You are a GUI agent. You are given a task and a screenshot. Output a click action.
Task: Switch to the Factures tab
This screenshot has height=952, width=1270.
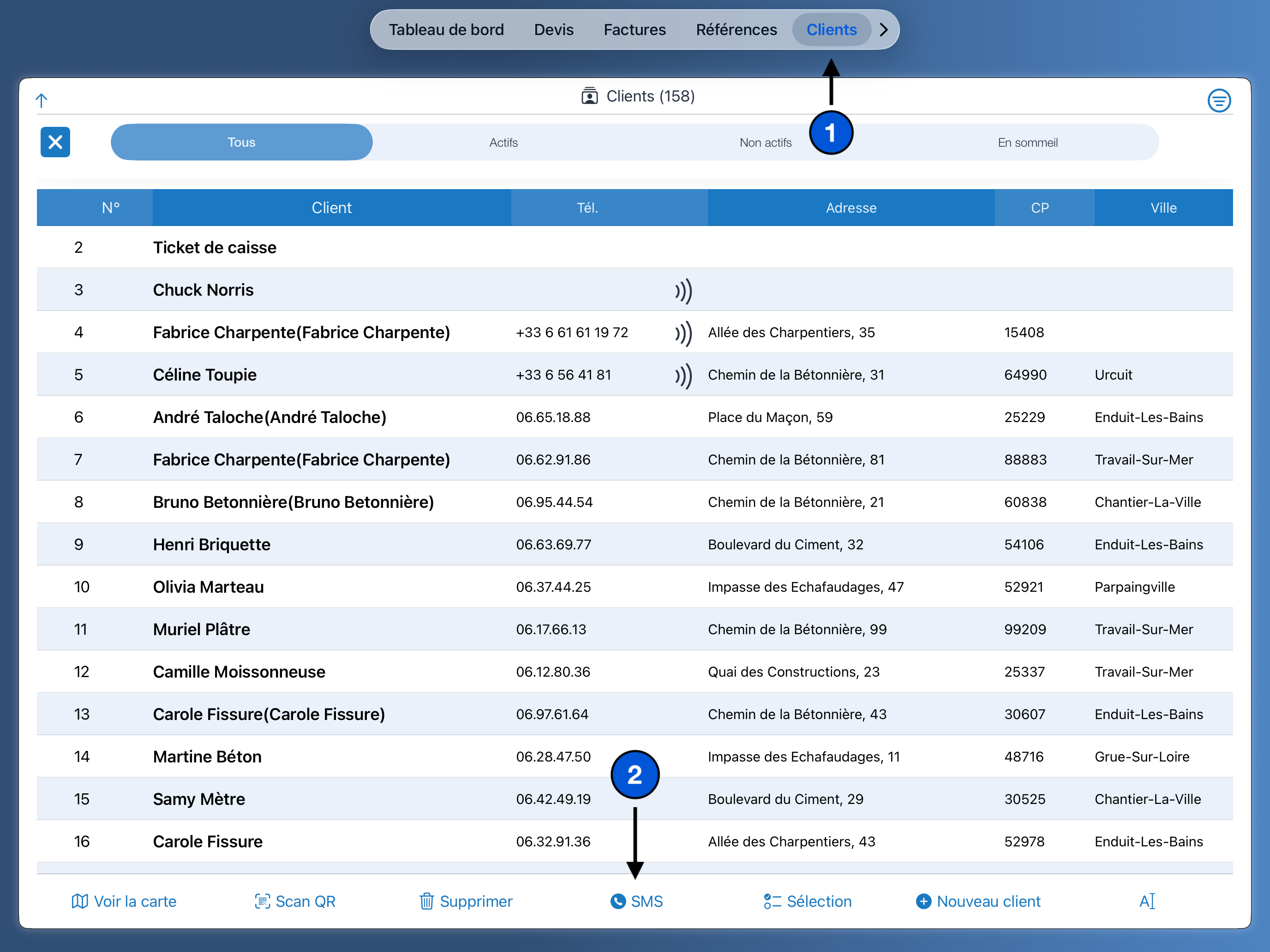click(x=635, y=30)
